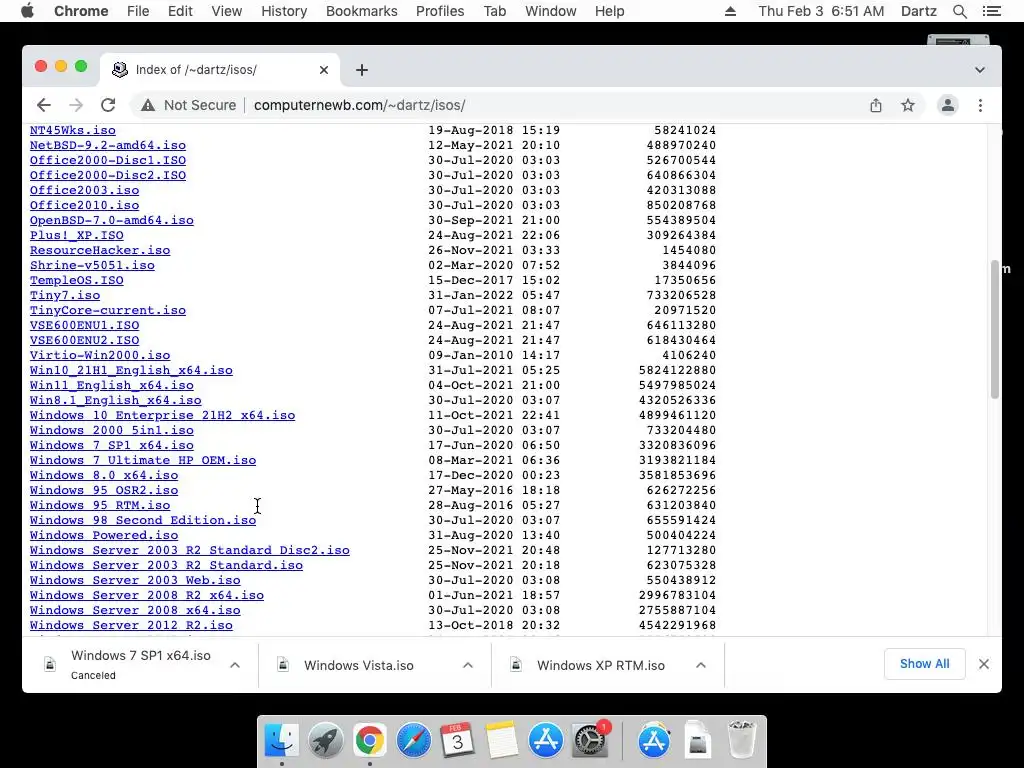Click the page vertical scrollbar thumb

[995, 329]
